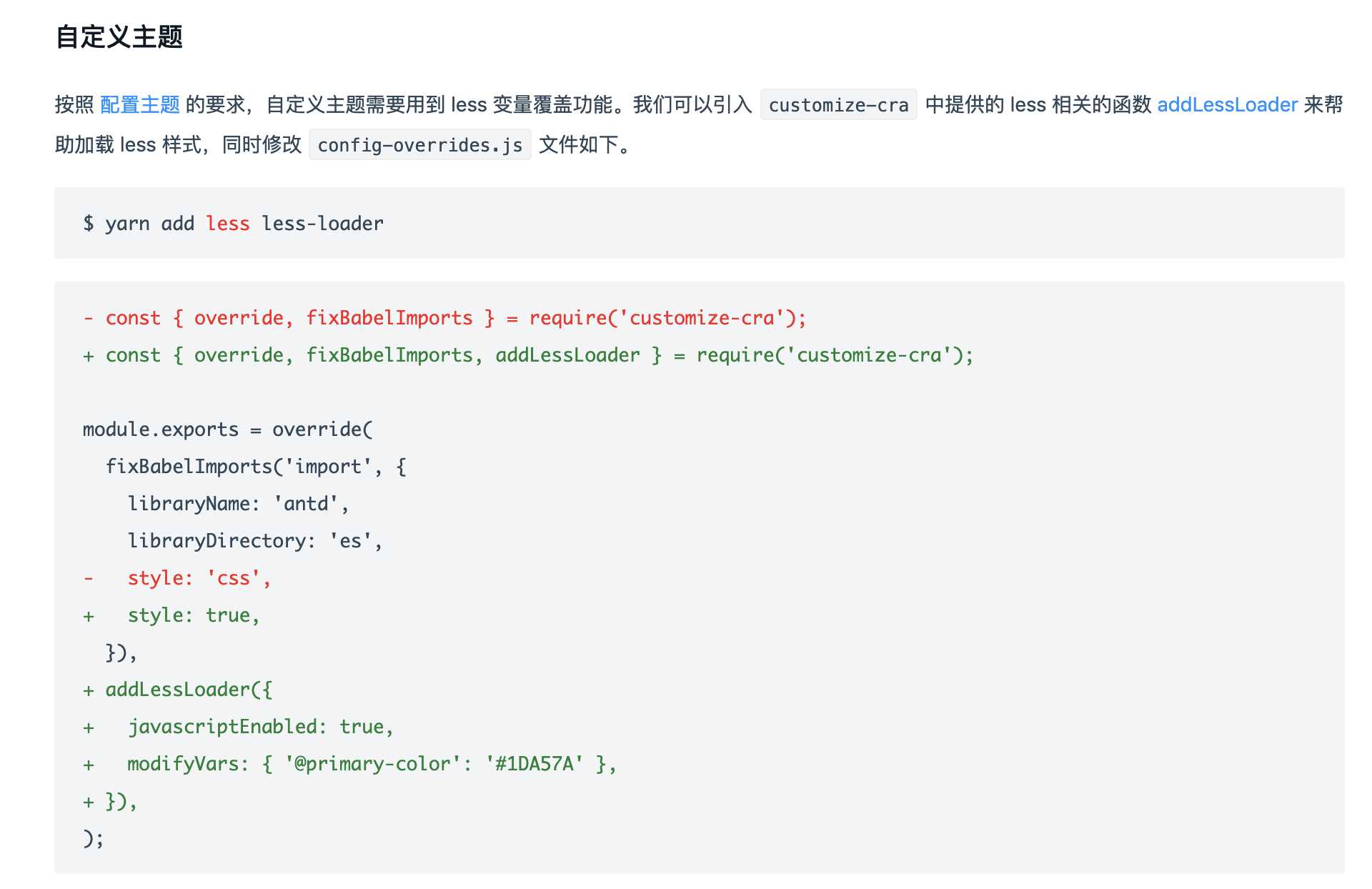Click the addLessLoader hyperlink
The width and height of the screenshot is (1372, 889).
click(x=1225, y=105)
